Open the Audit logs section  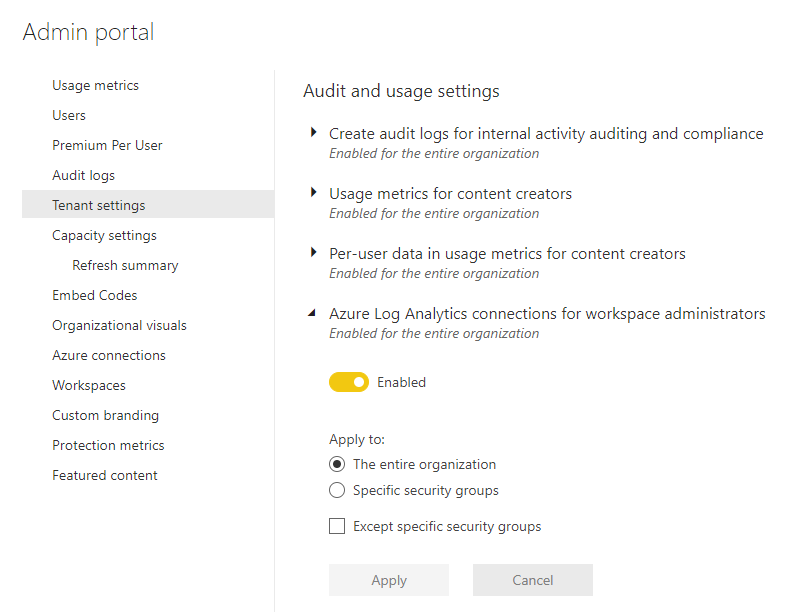[86, 175]
